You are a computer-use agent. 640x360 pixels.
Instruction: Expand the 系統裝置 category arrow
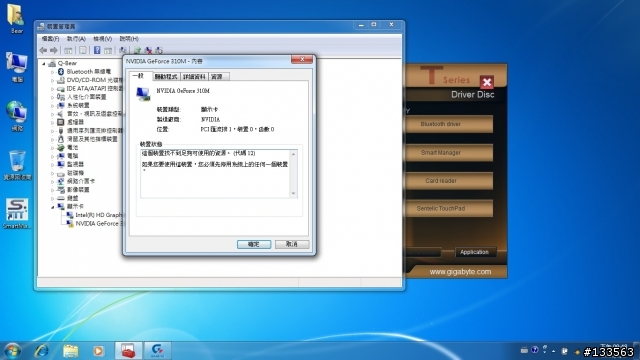[x=52, y=105]
